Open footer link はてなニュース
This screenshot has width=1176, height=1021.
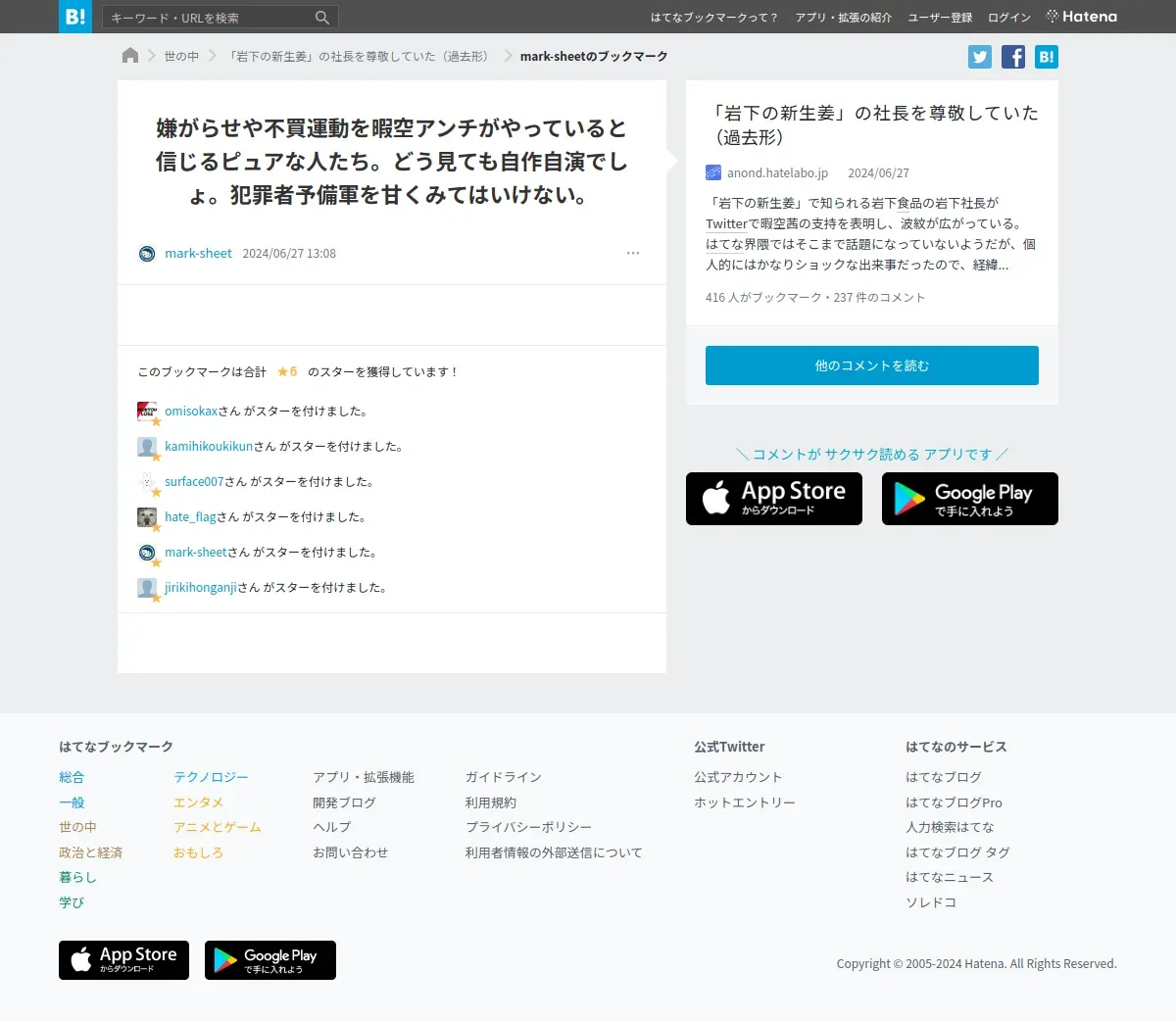point(950,877)
